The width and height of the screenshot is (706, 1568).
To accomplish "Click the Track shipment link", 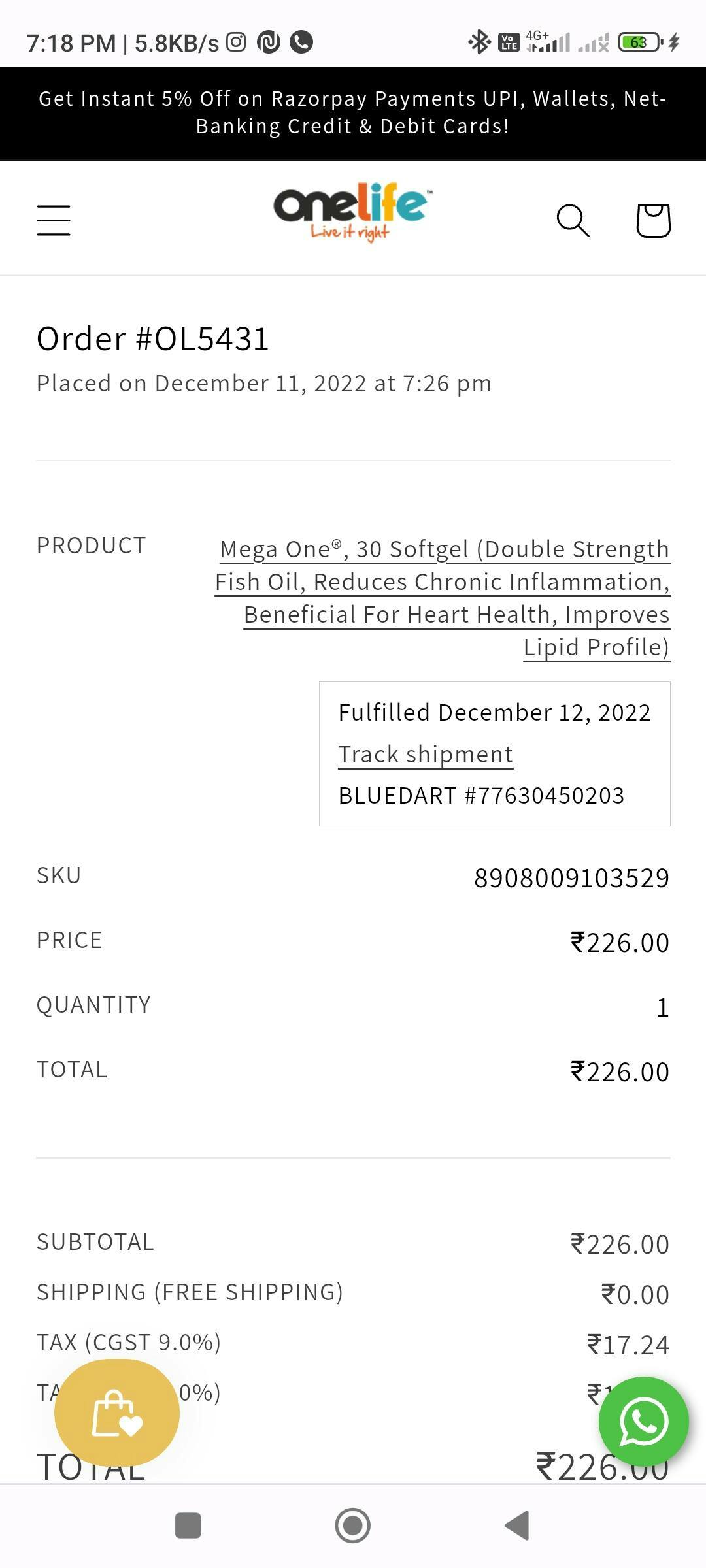I will tap(426, 754).
